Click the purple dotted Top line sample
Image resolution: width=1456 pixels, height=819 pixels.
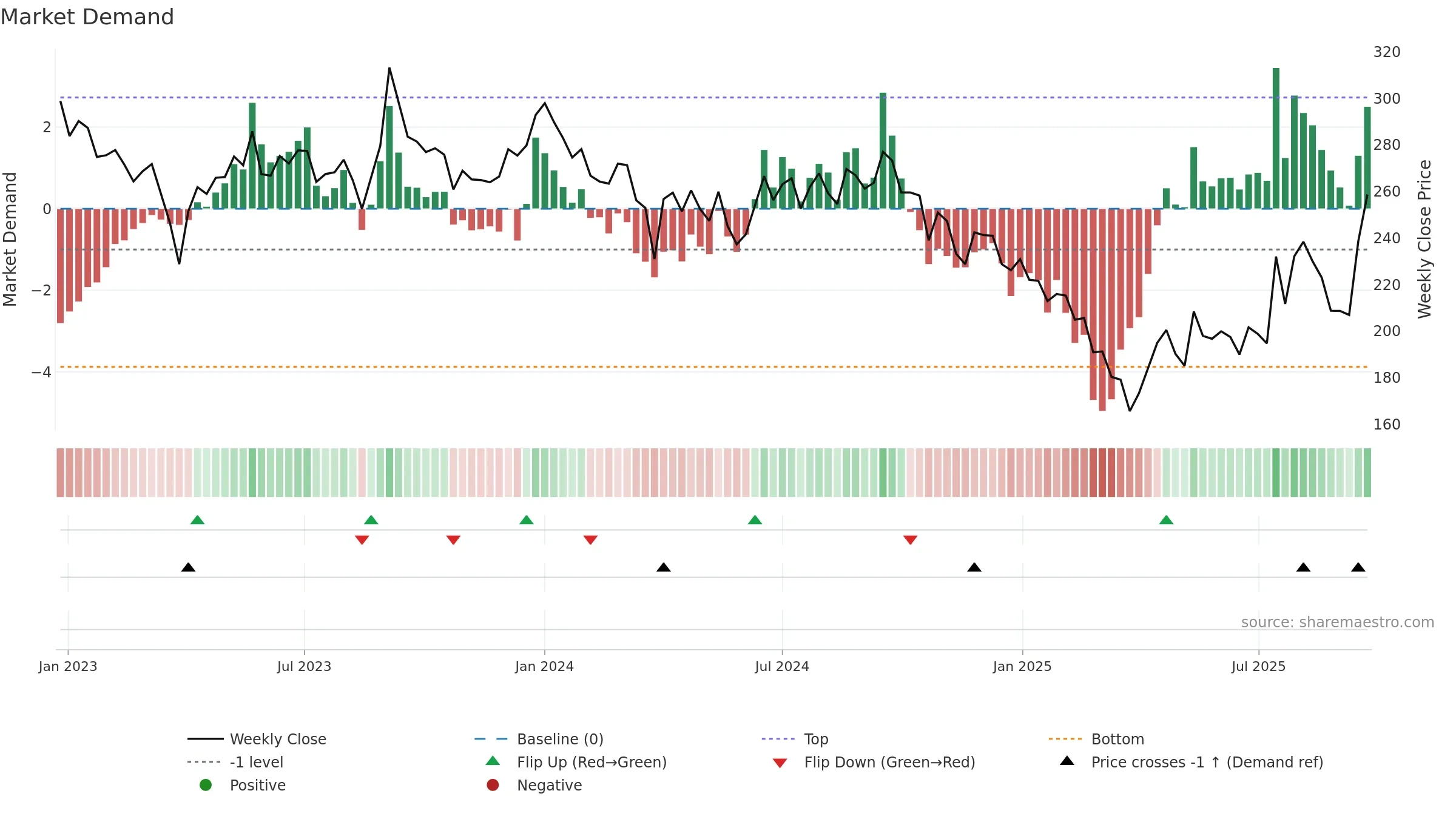[778, 739]
